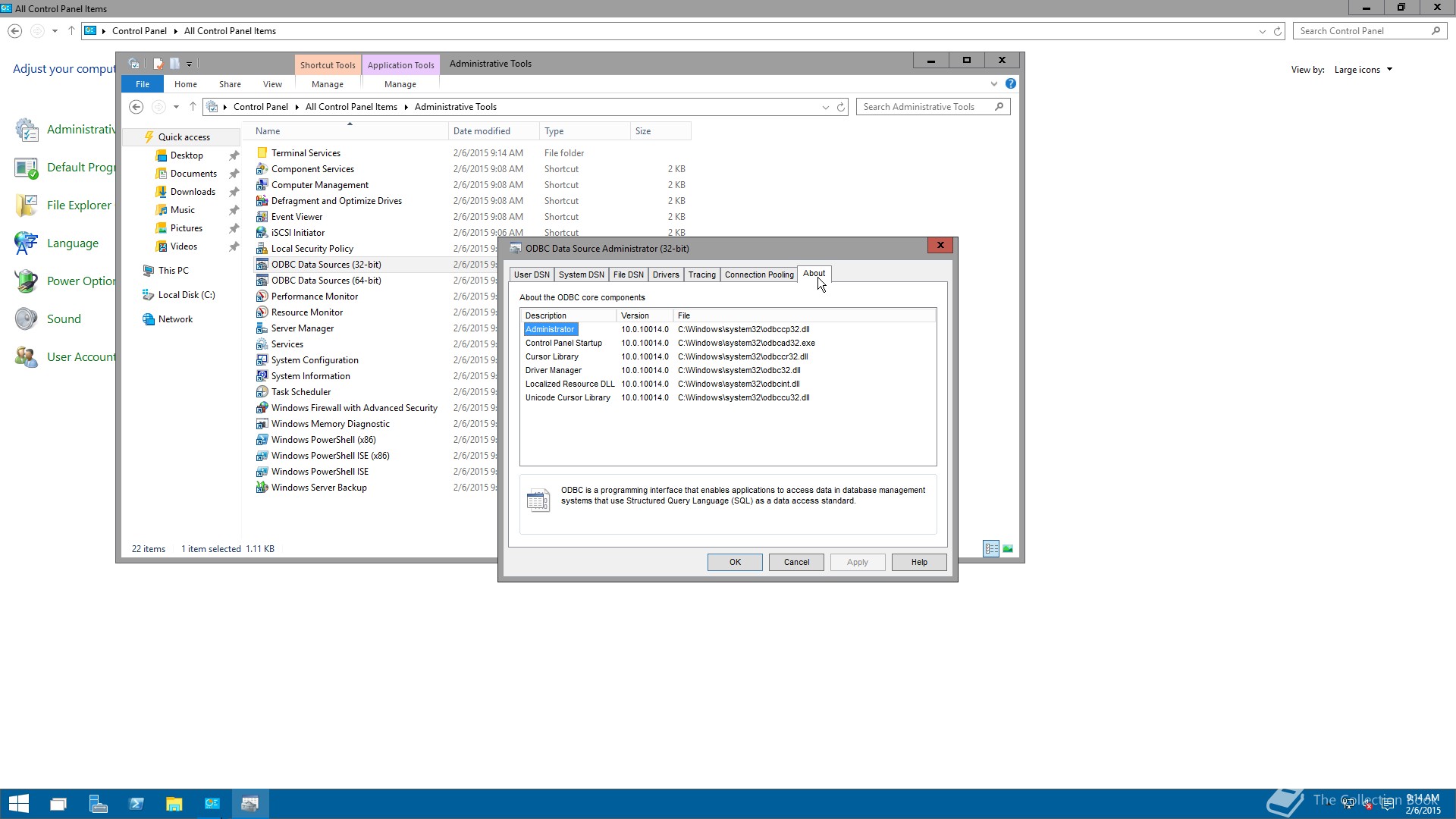Image resolution: width=1456 pixels, height=819 pixels.
Task: Switch to the details view button
Action: coord(991,548)
